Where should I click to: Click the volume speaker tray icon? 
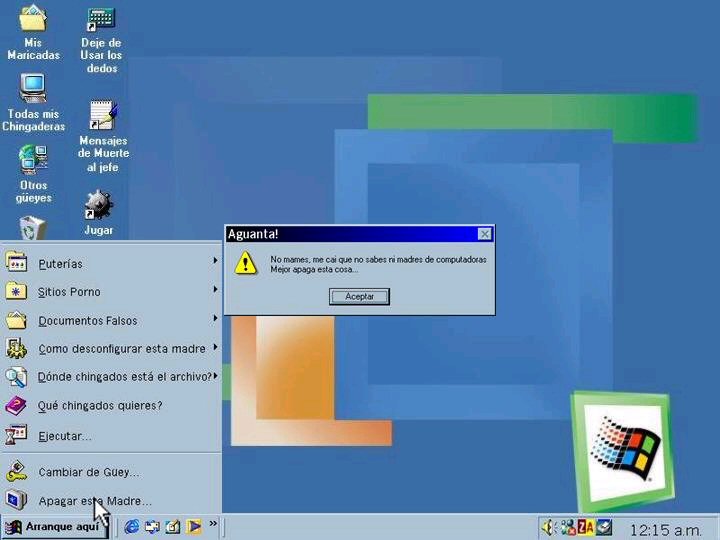[x=549, y=527]
